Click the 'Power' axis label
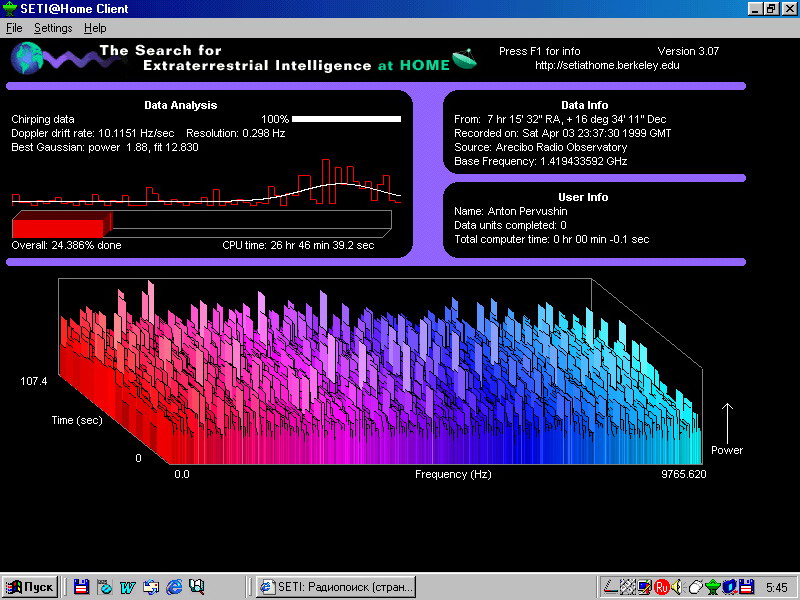Screen dimensions: 800x600 point(727,450)
